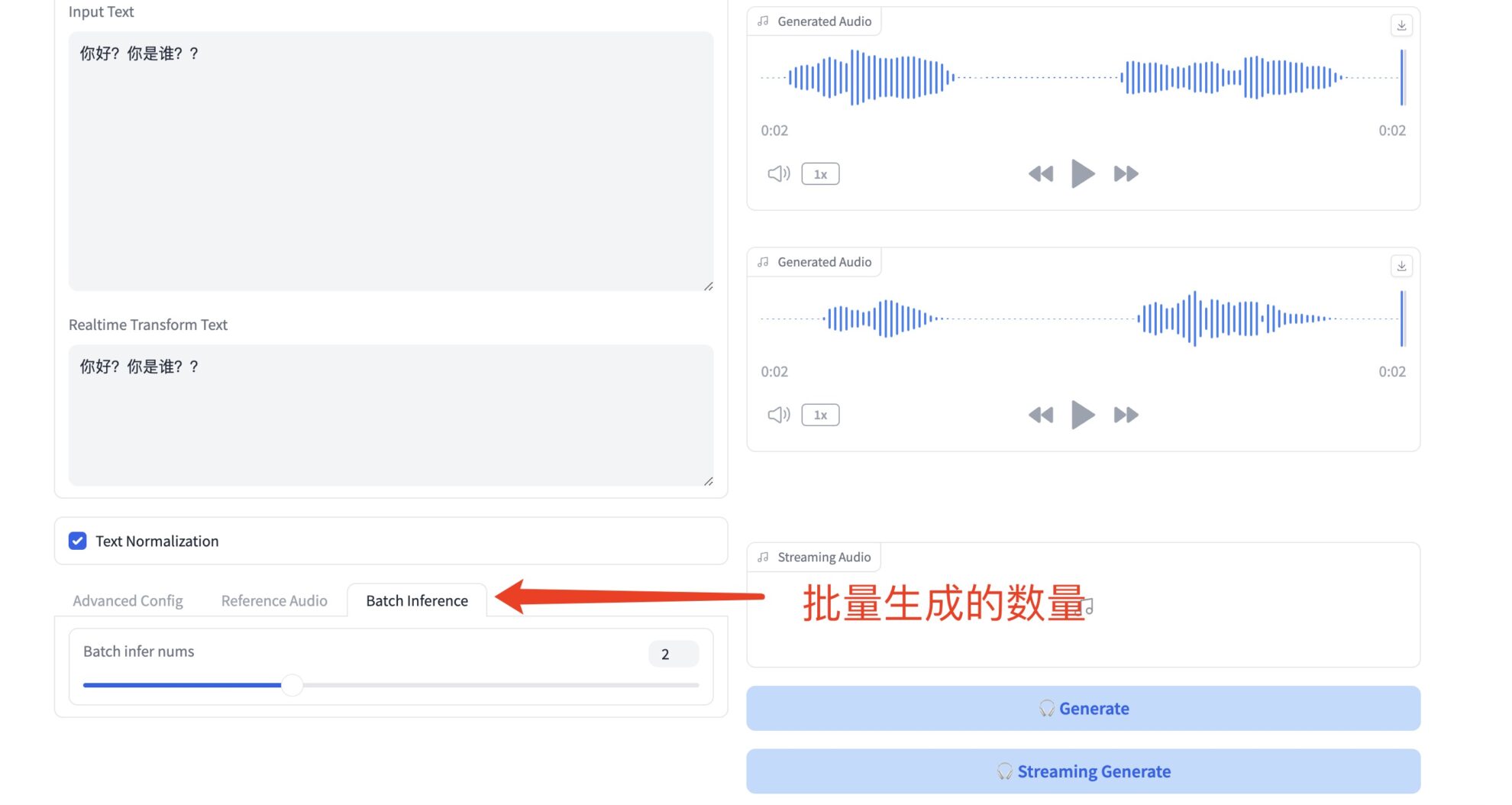Fast-forward the first Generated Audio
Image resolution: width=1512 pixels, height=805 pixels.
(1126, 174)
